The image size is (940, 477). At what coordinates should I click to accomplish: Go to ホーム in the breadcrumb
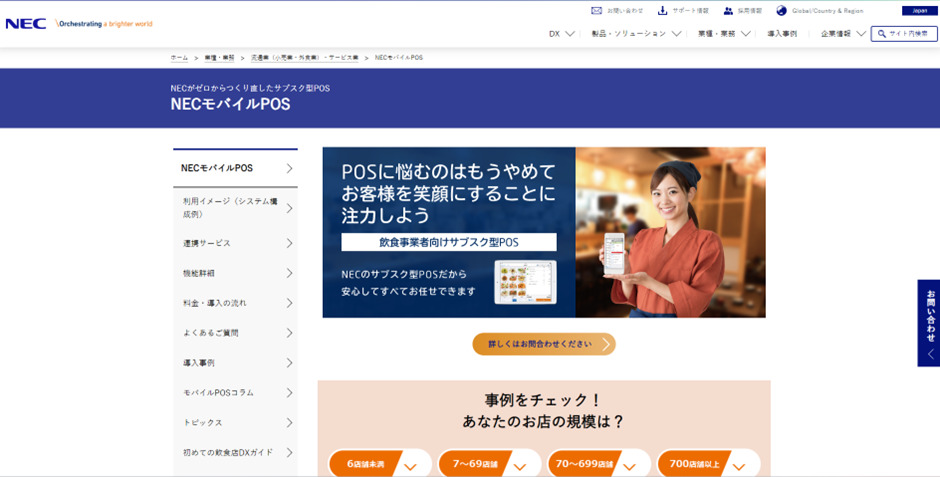pos(179,58)
